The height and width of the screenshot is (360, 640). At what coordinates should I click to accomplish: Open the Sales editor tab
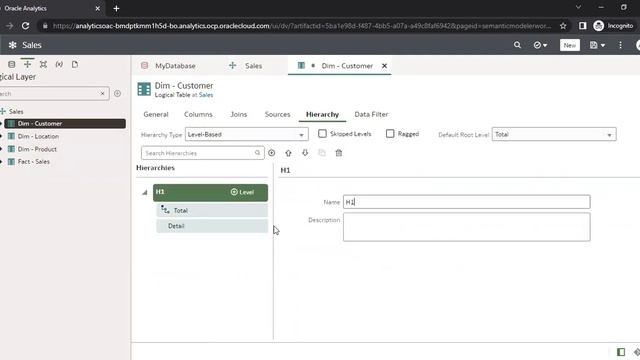[246, 66]
